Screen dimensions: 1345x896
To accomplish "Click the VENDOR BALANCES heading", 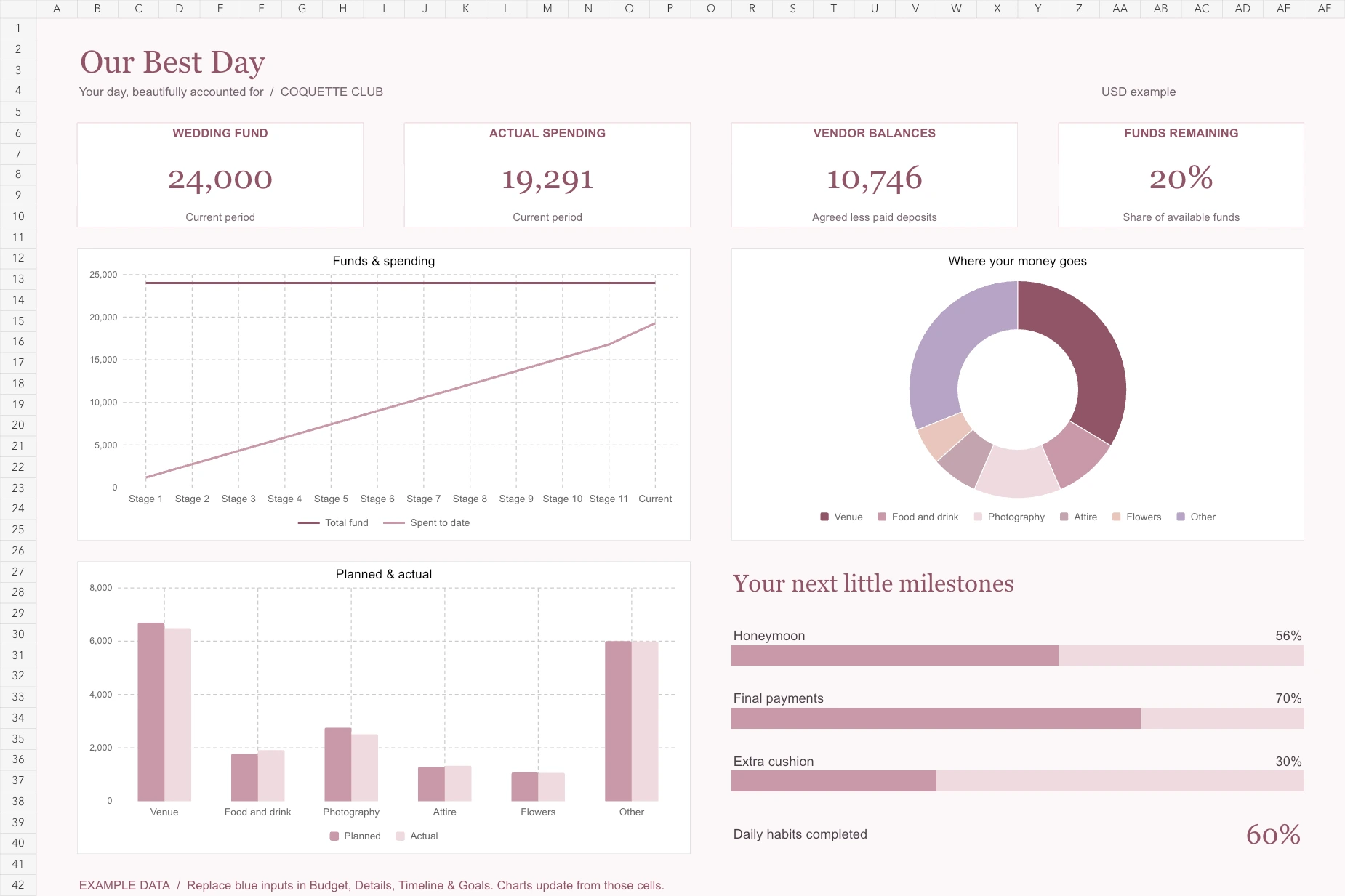I will point(874,133).
